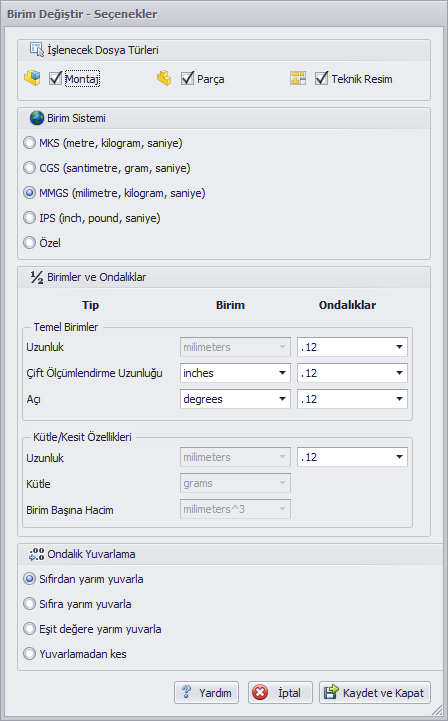
Task: Click the Yardım help button
Action: (207, 692)
